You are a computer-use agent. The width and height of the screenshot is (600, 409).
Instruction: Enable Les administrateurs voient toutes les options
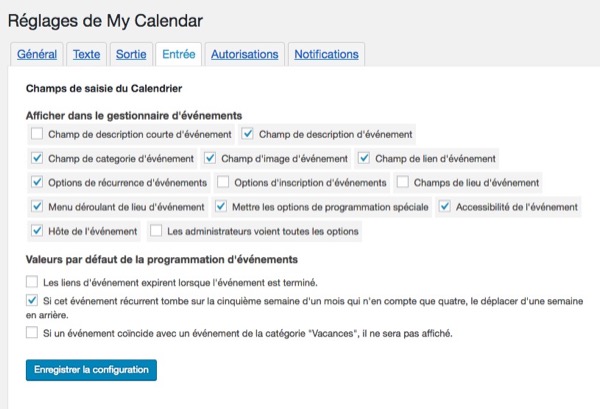(x=156, y=231)
